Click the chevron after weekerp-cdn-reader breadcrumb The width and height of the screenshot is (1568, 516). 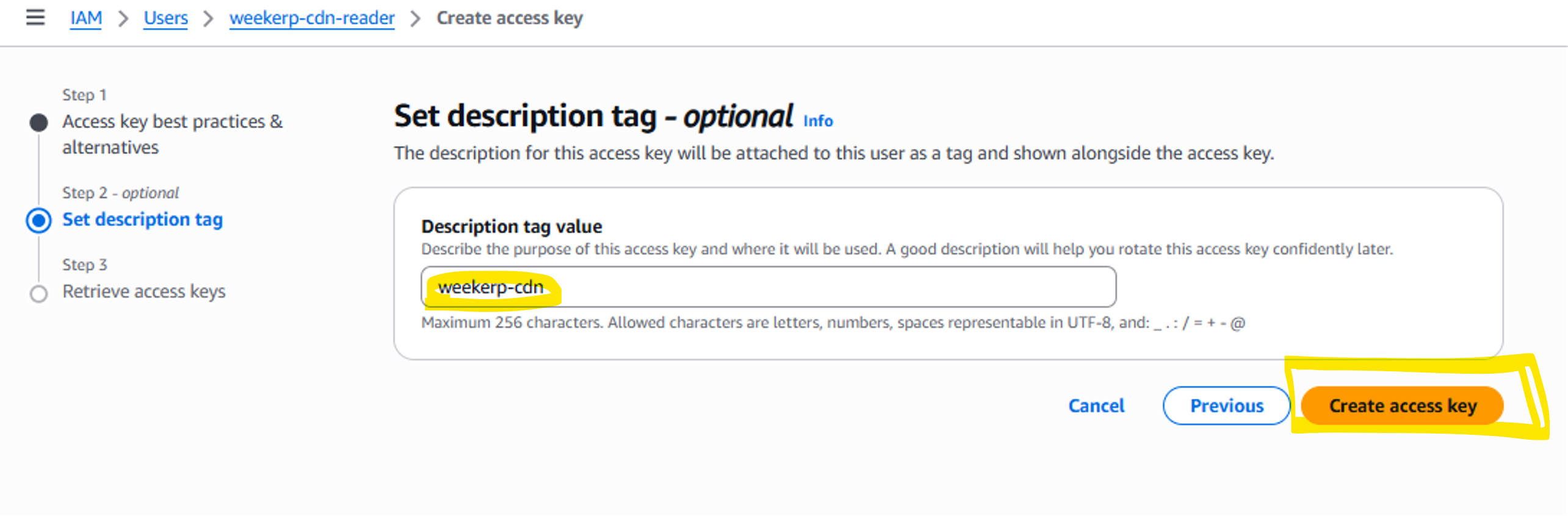[x=416, y=19]
